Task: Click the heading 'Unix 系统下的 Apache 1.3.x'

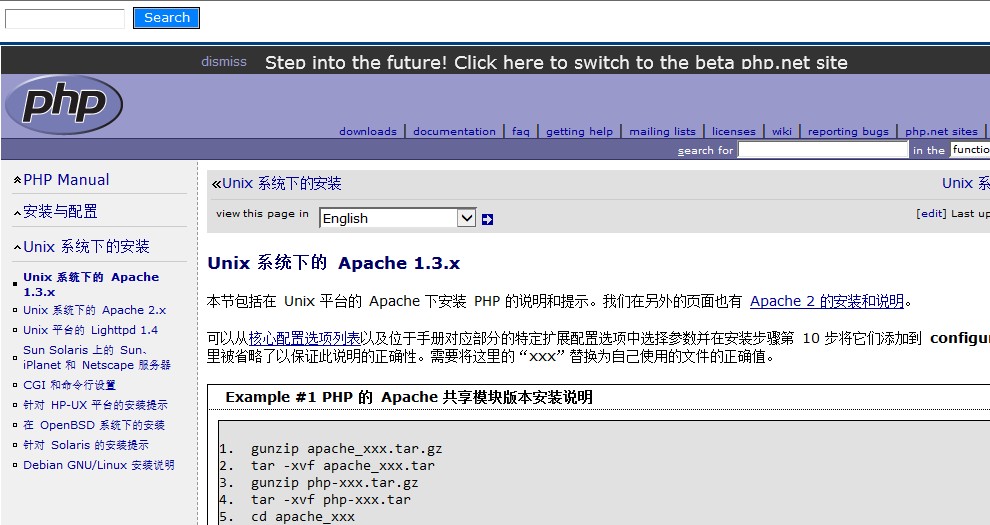Action: click(x=334, y=262)
